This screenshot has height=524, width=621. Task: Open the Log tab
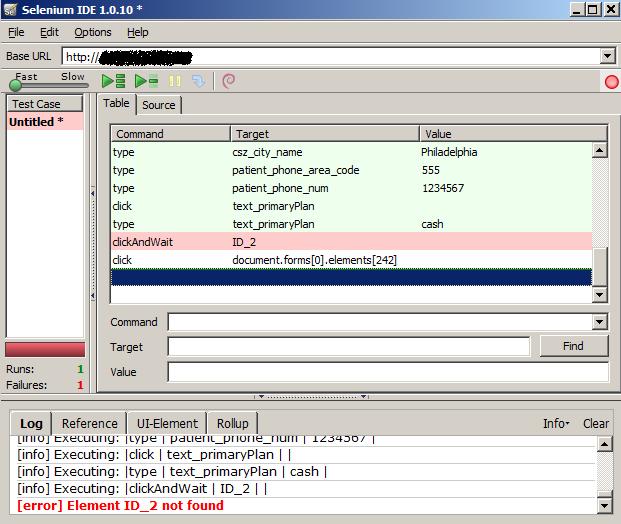pyautogui.click(x=31, y=423)
